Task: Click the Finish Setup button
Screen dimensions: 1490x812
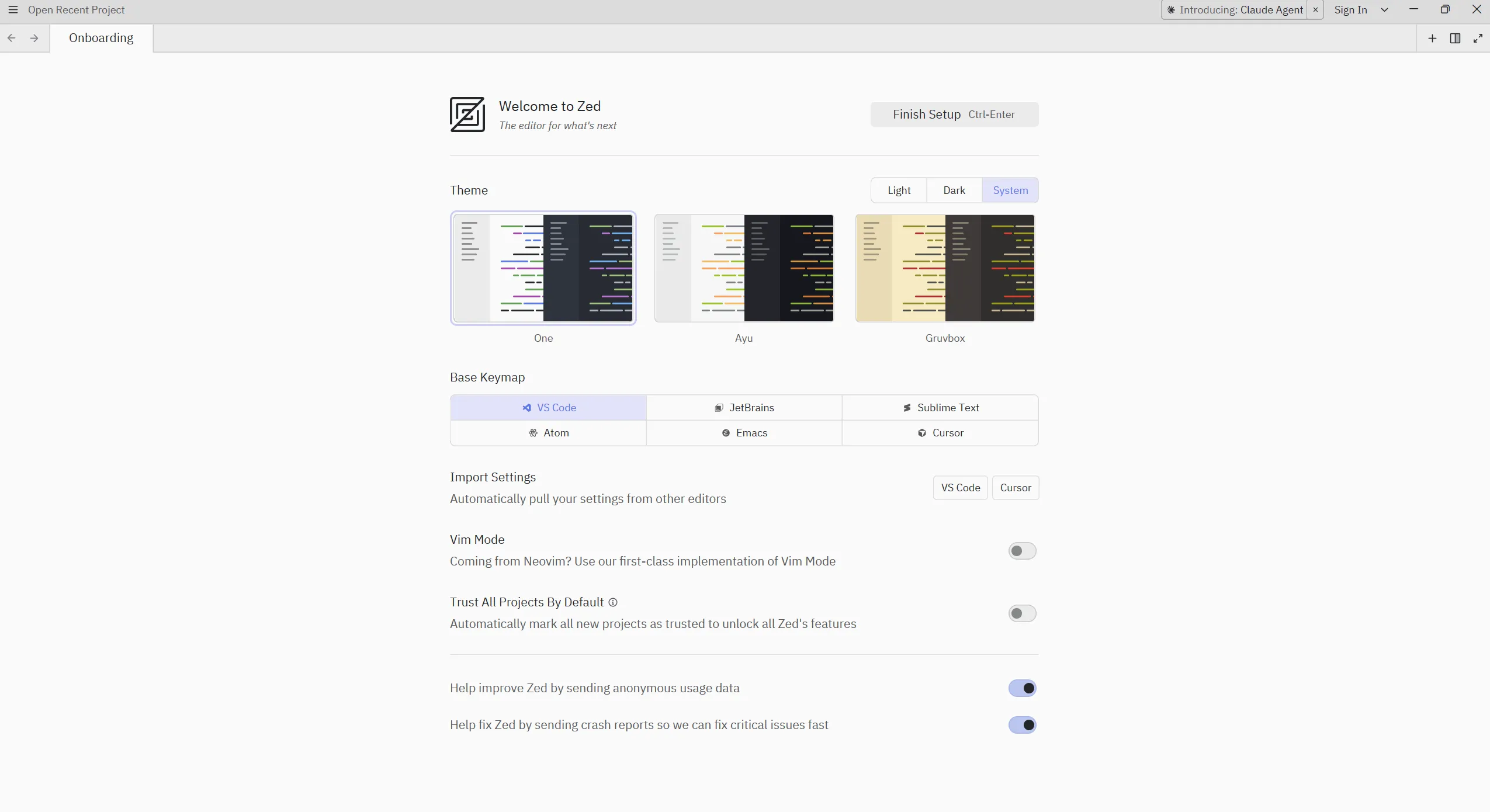Action: [954, 114]
